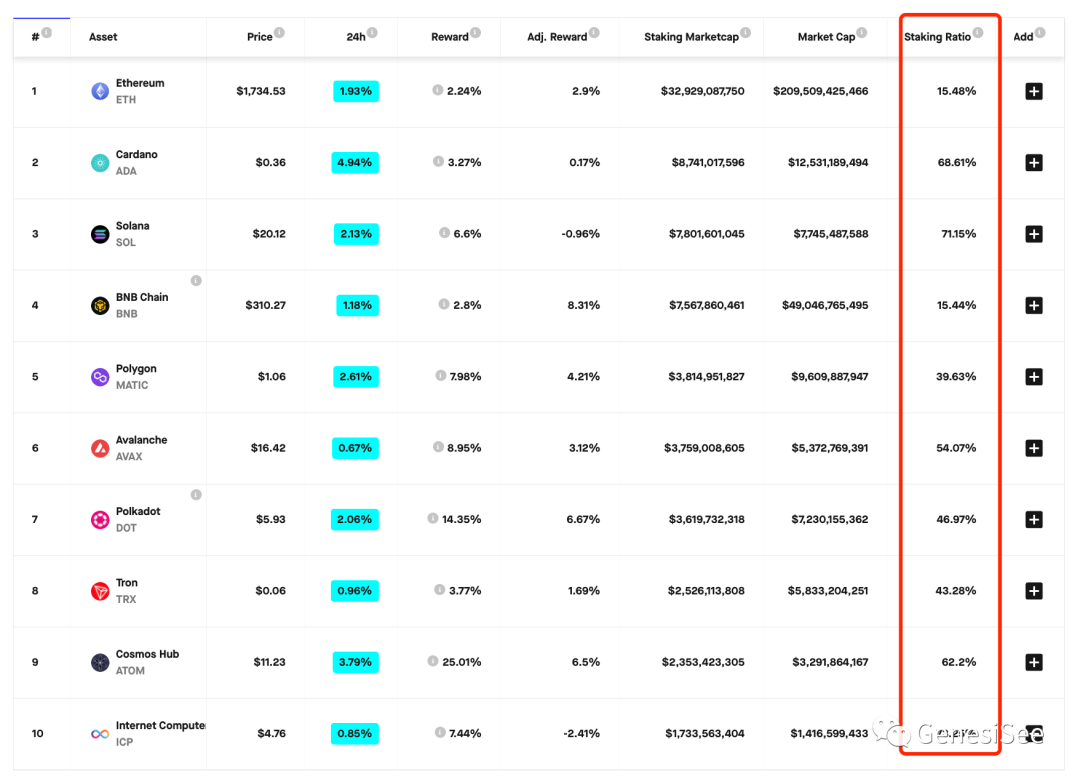
Task: Open info icon above BNB Chain asset
Action: pyautogui.click(x=196, y=280)
